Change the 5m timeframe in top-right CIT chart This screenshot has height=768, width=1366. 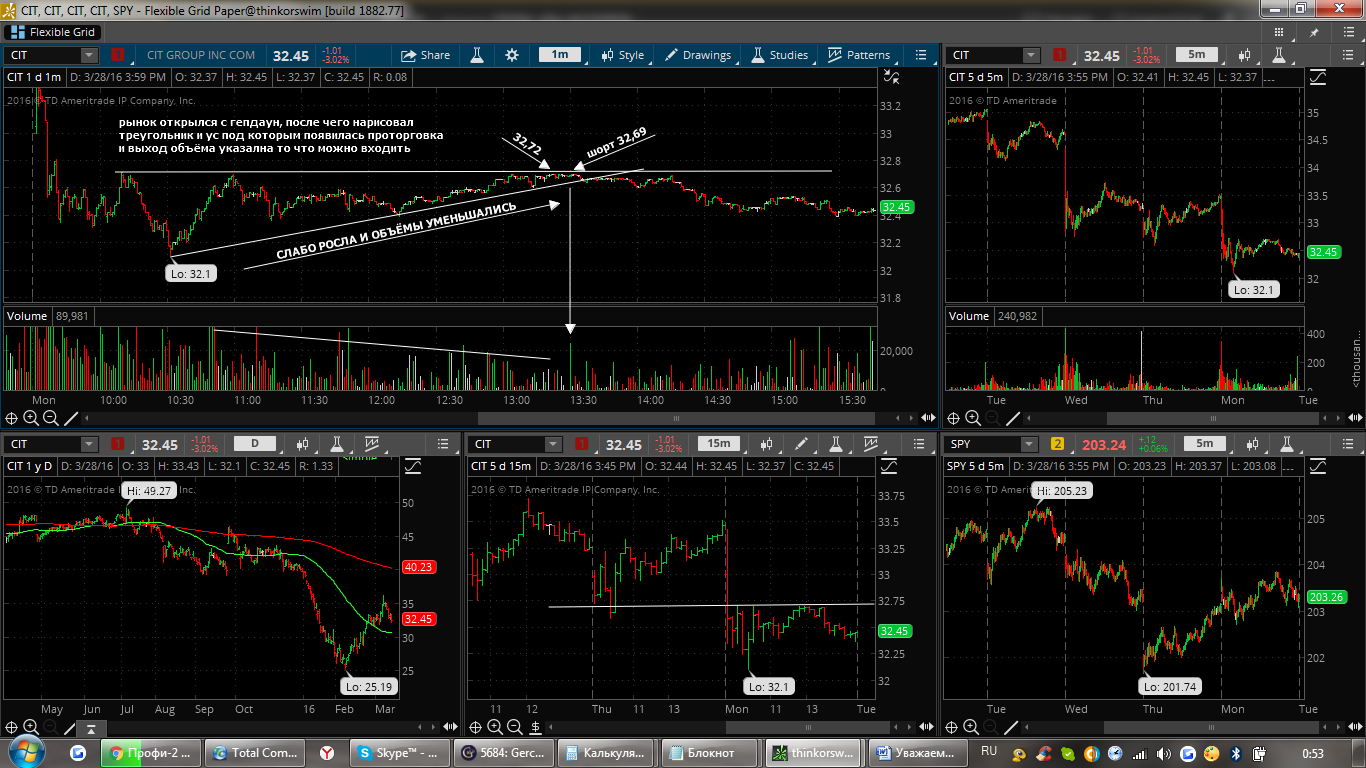point(1196,55)
